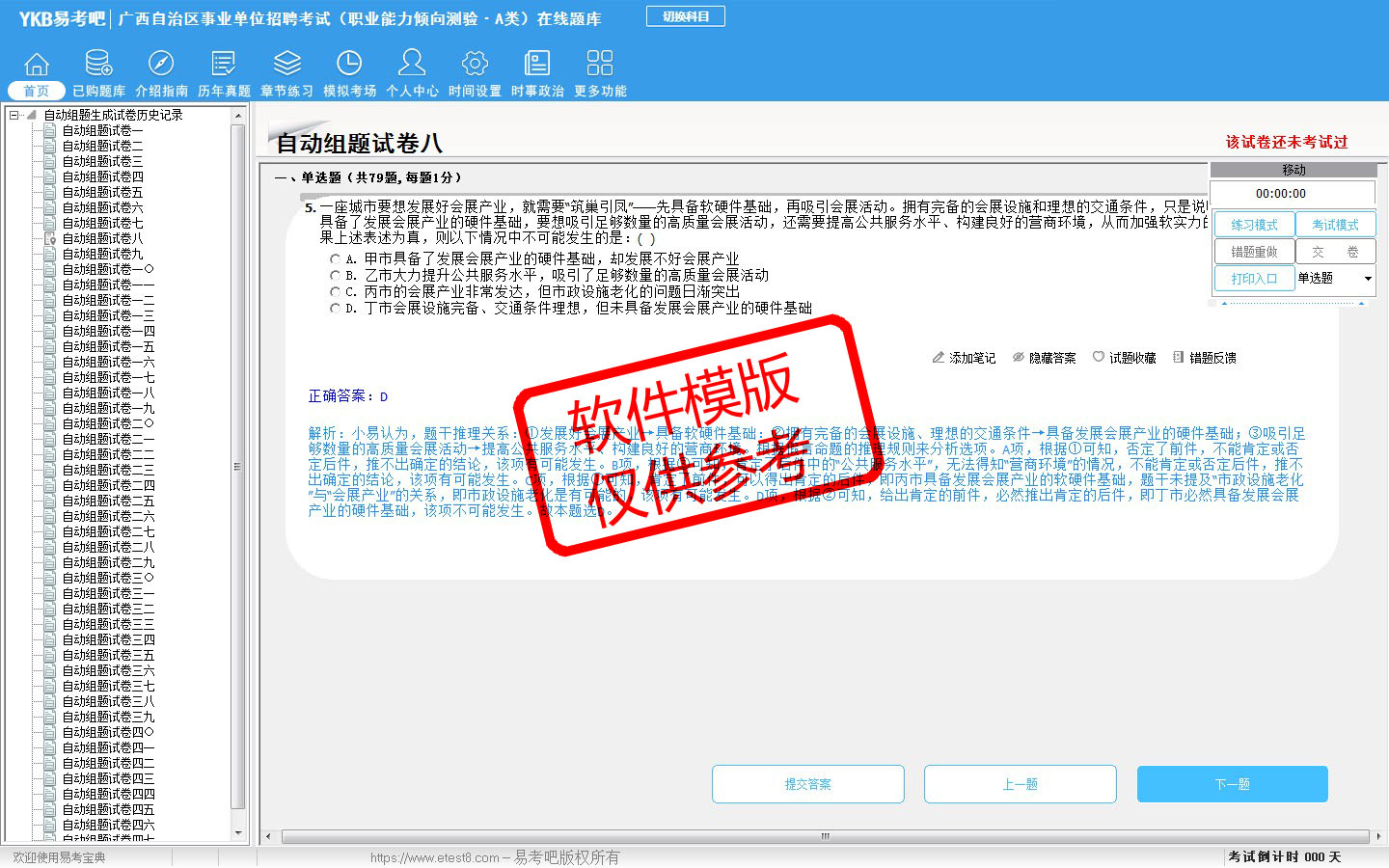Screen dimensions: 1389x868
Task: Select 自动组题试卷一五 in the tree
Action: coord(108,346)
